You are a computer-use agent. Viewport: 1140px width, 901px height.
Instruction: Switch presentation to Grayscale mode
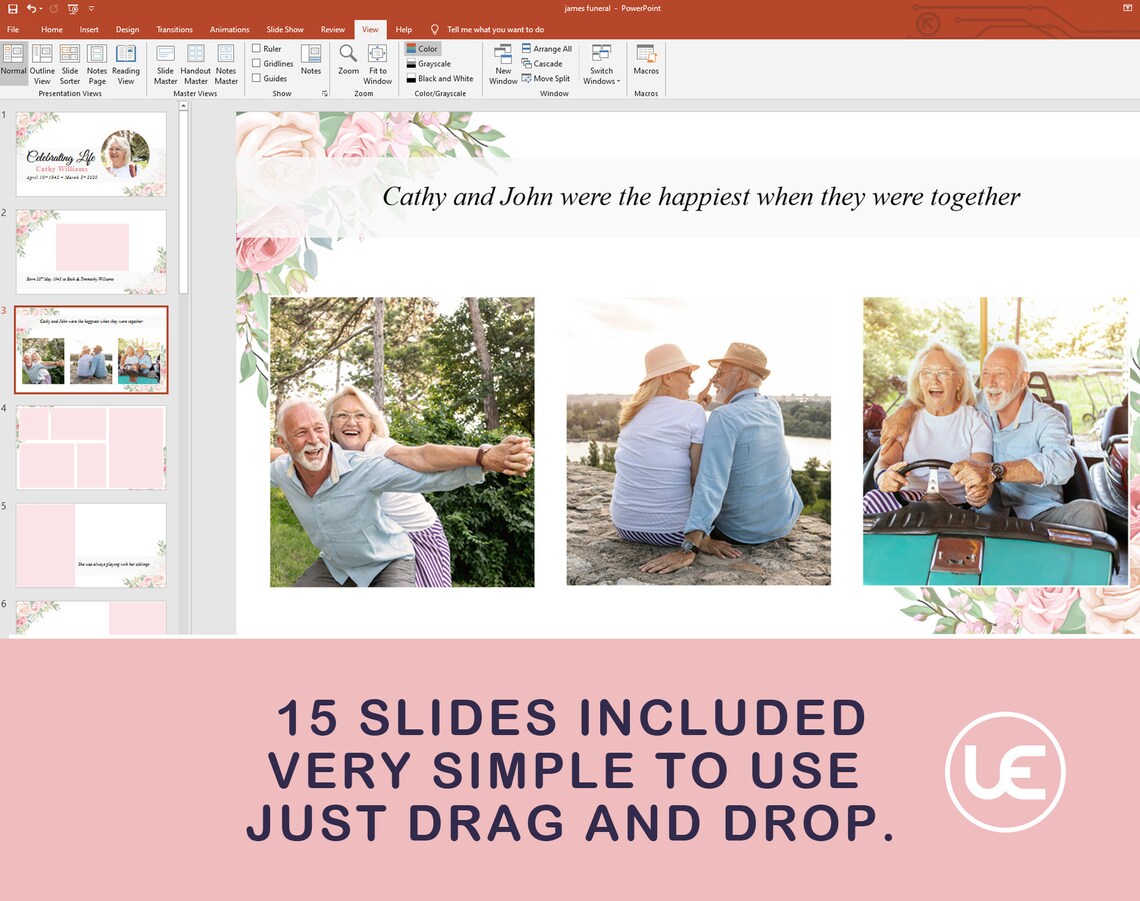(x=430, y=63)
